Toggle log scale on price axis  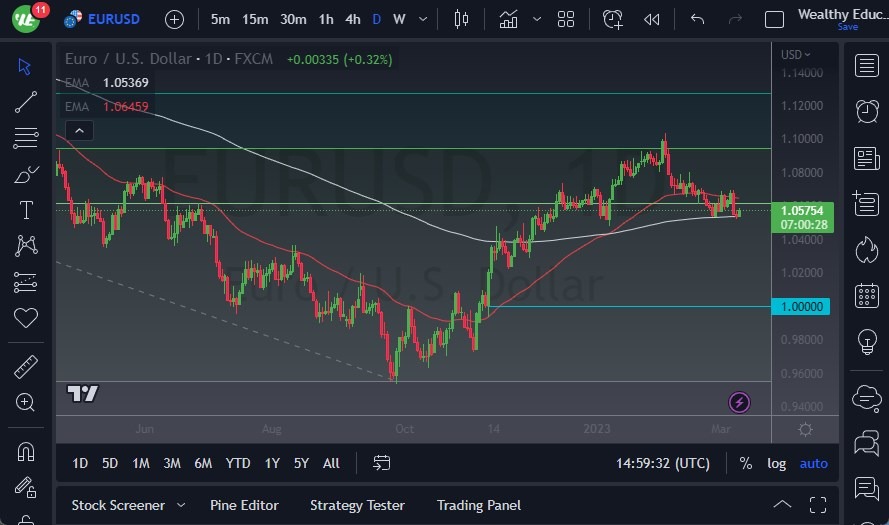pos(776,463)
